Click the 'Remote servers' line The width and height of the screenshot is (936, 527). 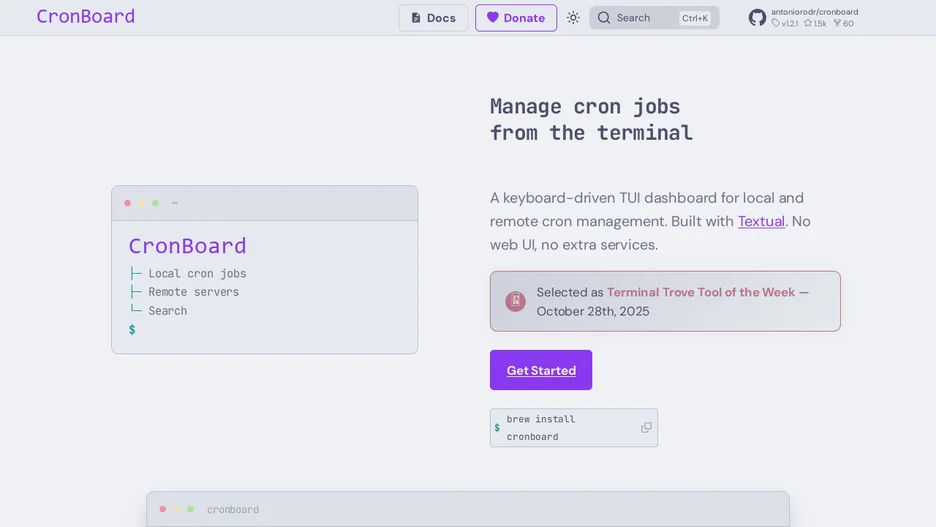pyautogui.click(x=193, y=292)
